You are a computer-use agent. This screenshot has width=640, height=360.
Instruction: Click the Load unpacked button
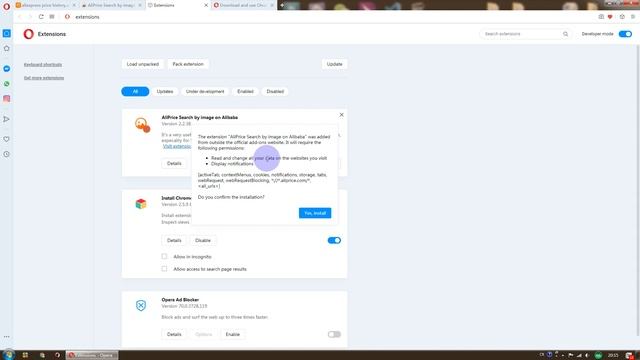(142, 64)
